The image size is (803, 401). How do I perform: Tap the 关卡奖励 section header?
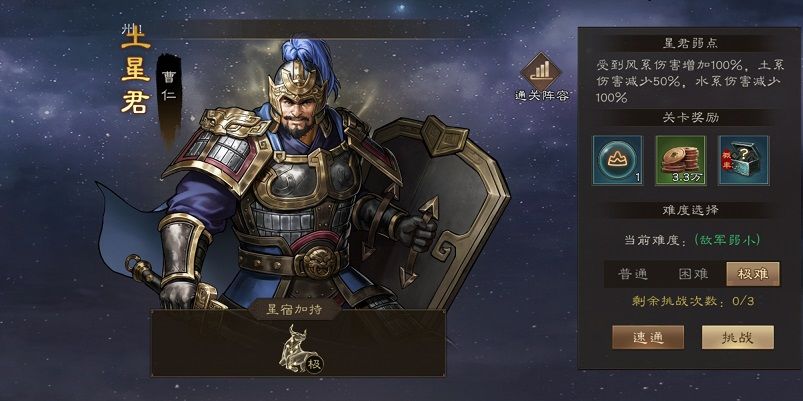[x=690, y=118]
